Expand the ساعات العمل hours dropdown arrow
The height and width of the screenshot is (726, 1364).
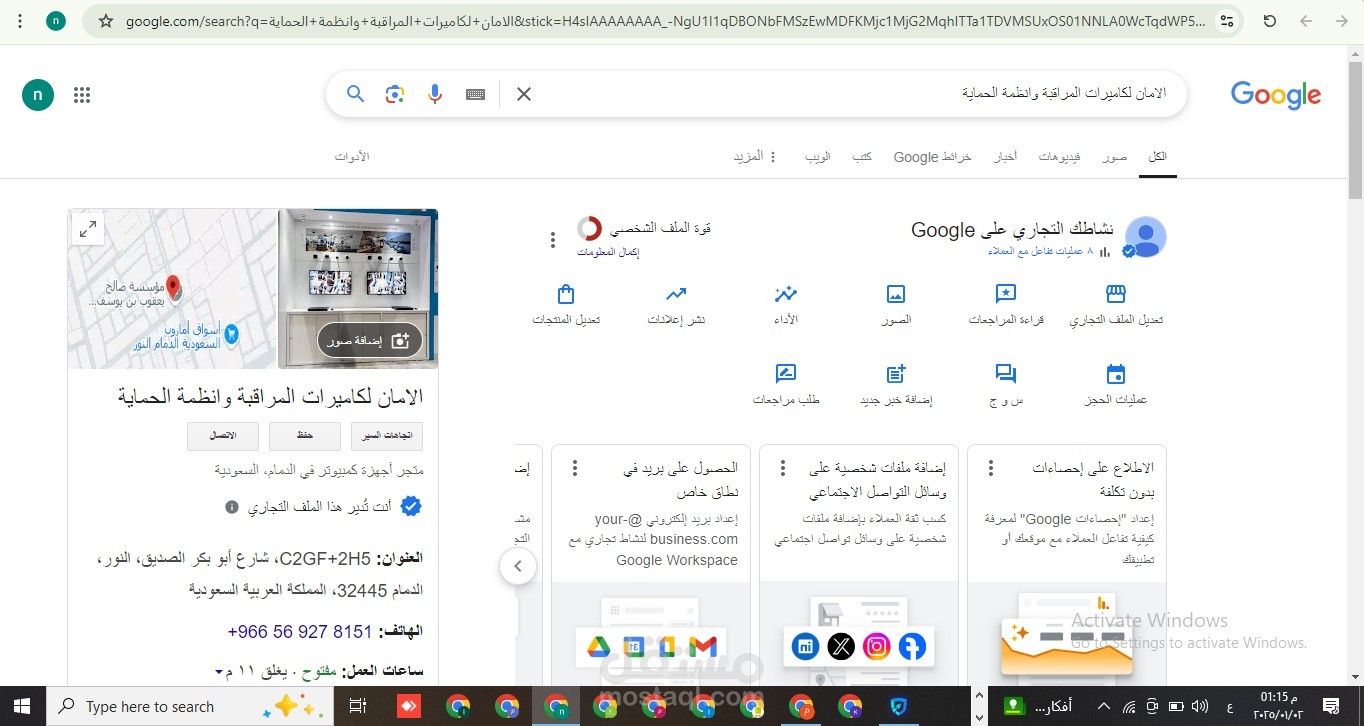[x=219, y=672]
